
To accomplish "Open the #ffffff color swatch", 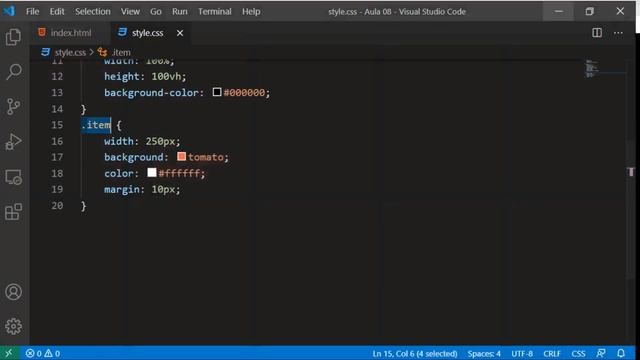I will [152, 173].
